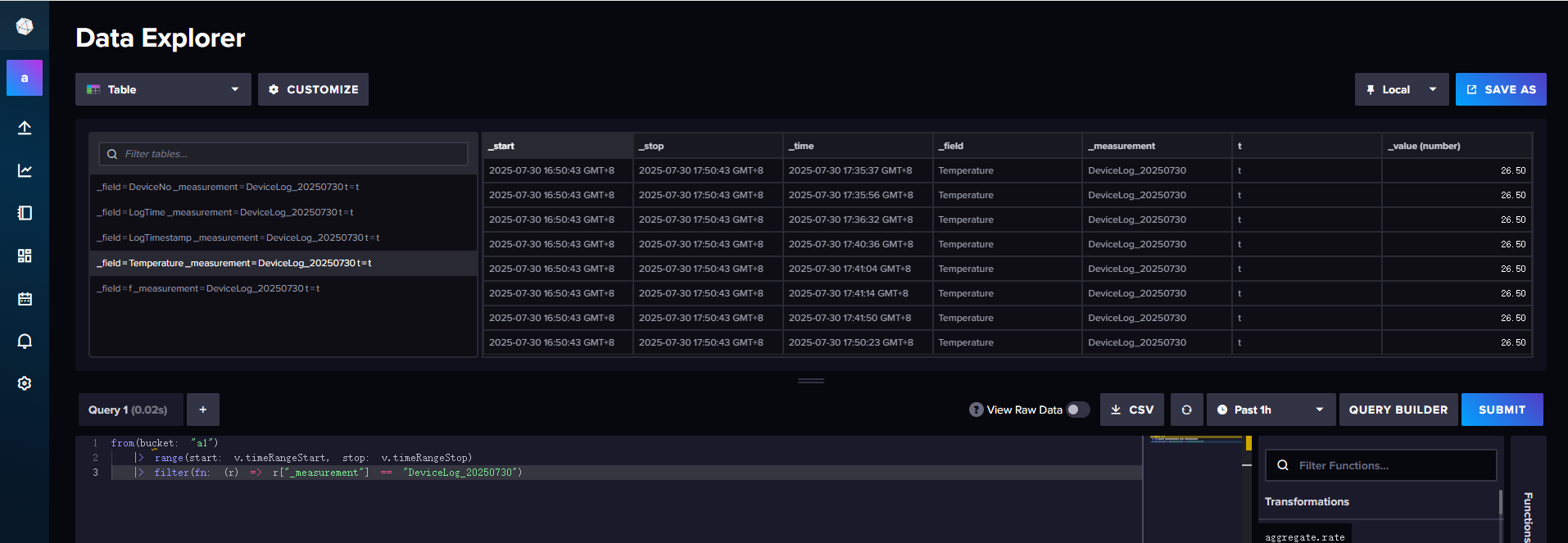Select the _field=f table row
Viewport: 1568px width, 543px height.
[283, 288]
